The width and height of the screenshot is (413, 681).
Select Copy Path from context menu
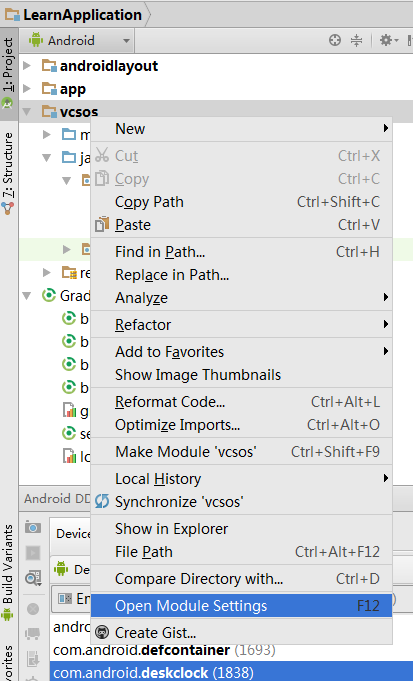coord(241,202)
